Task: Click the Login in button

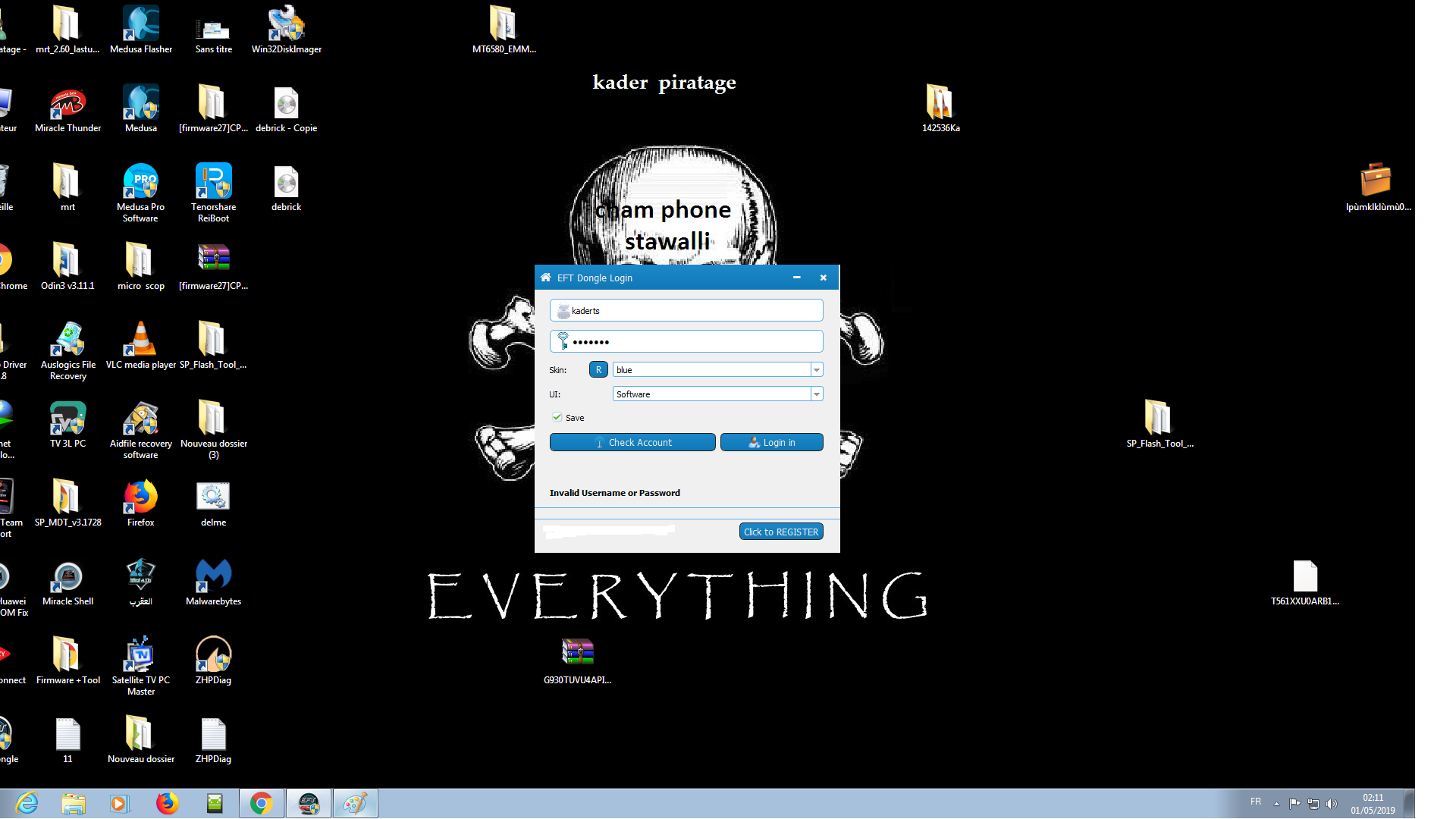Action: click(x=771, y=443)
